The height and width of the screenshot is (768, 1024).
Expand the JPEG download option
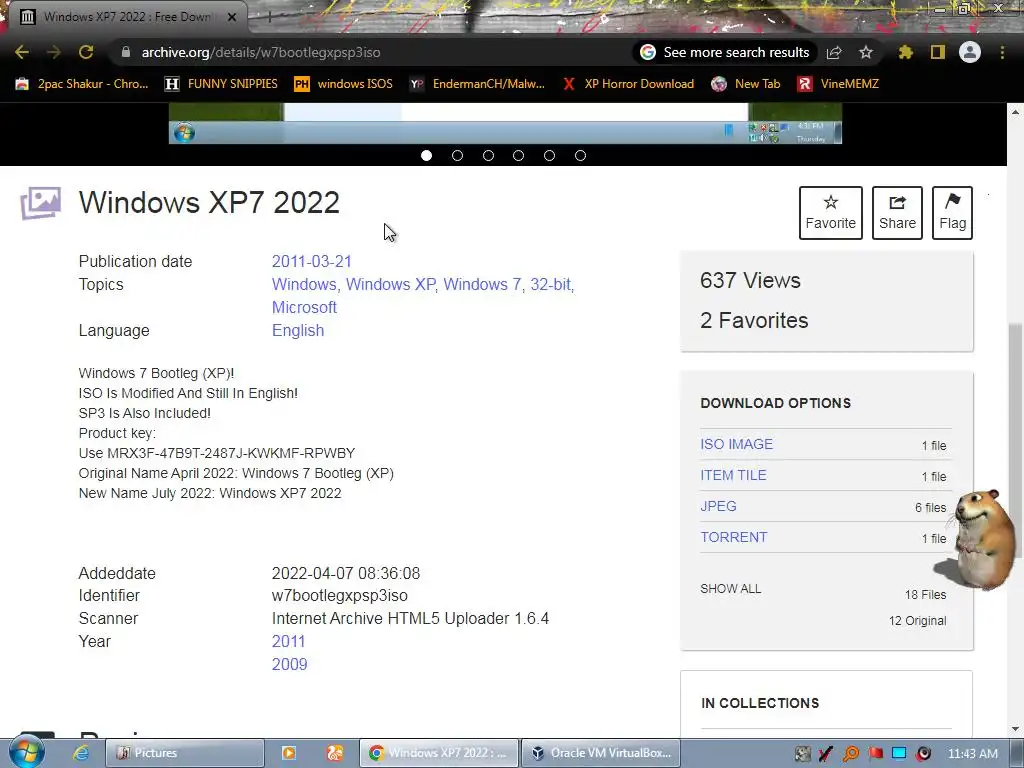pos(718,506)
